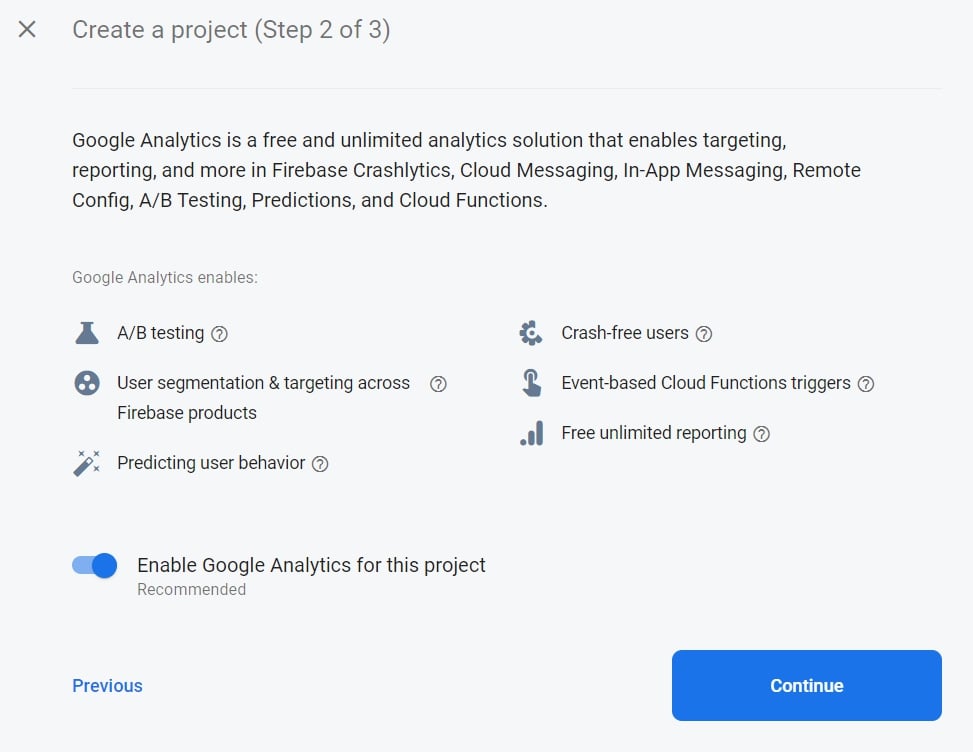Open help for Crash-free users

click(704, 334)
